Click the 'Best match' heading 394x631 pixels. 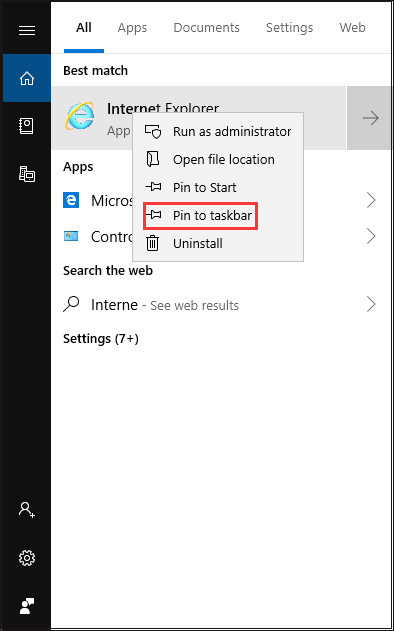(95, 70)
